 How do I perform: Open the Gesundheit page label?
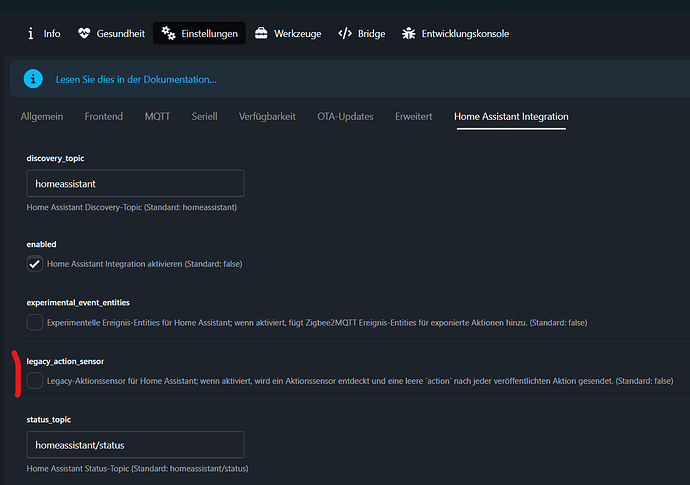point(121,34)
